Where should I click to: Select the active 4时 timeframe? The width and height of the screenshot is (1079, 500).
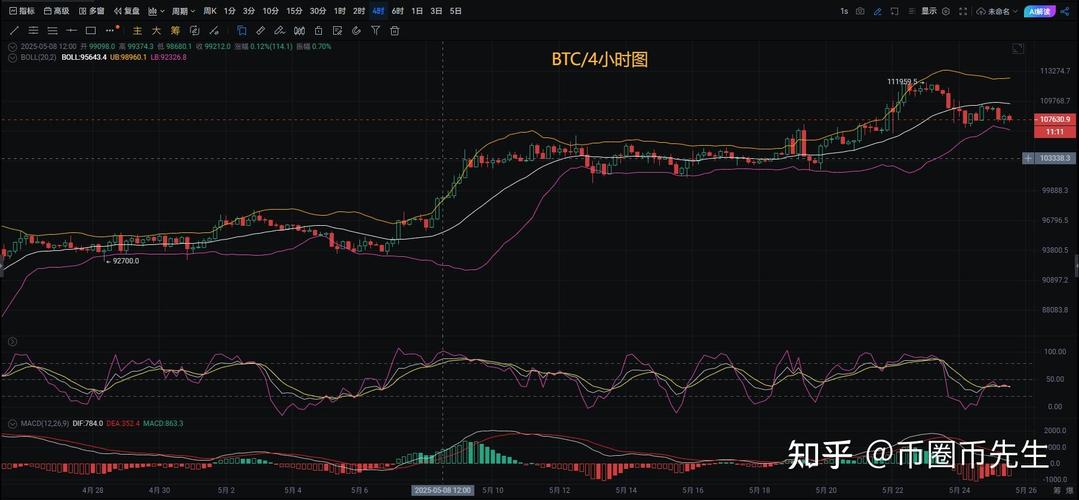pyautogui.click(x=378, y=11)
